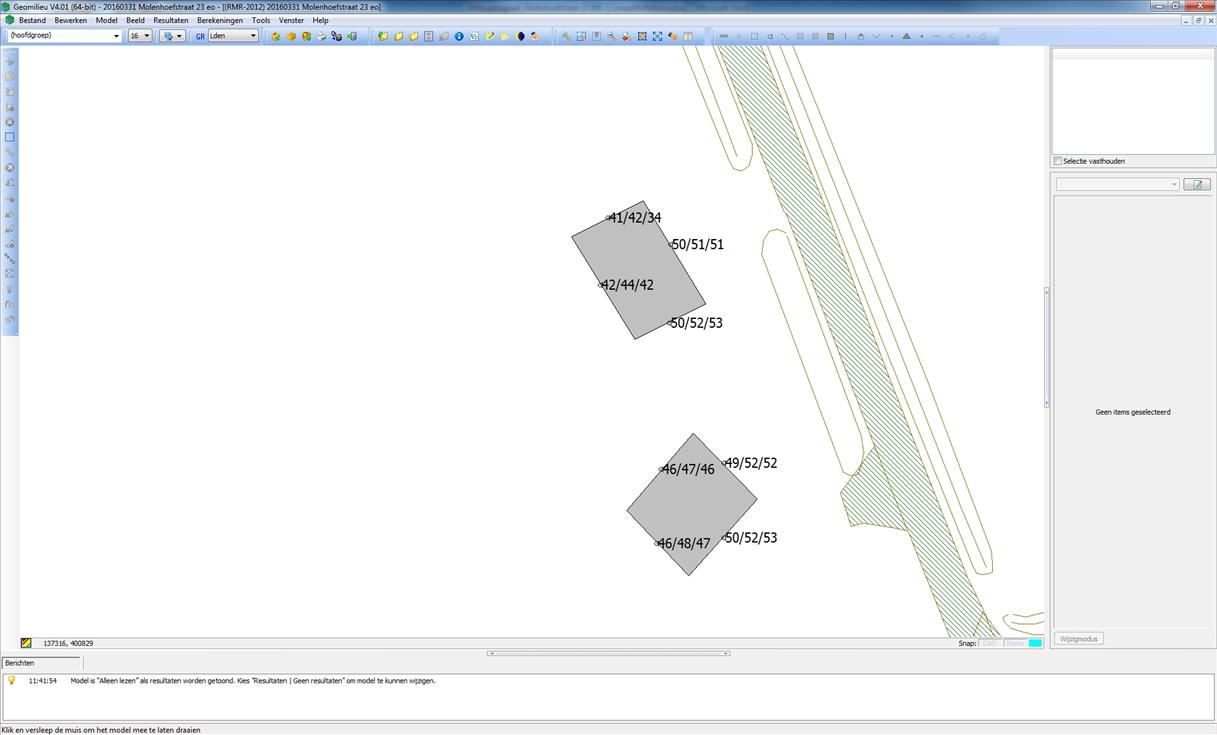The height and width of the screenshot is (735, 1217).
Task: Expand the Lden result type dropdown
Action: tap(232, 36)
